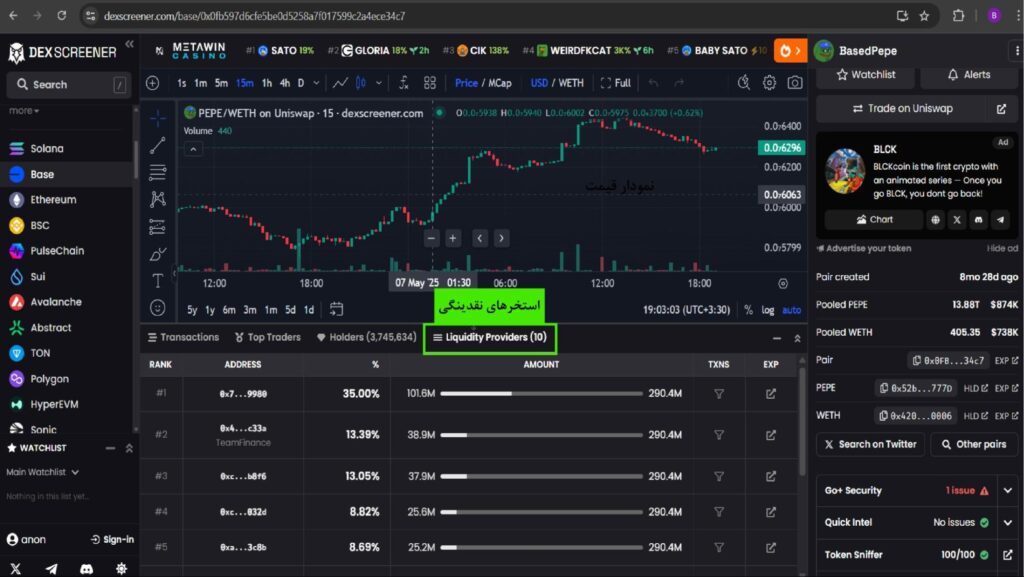The width and height of the screenshot is (1024, 577).
Task: Toggle the log scale on chart
Action: (x=767, y=310)
